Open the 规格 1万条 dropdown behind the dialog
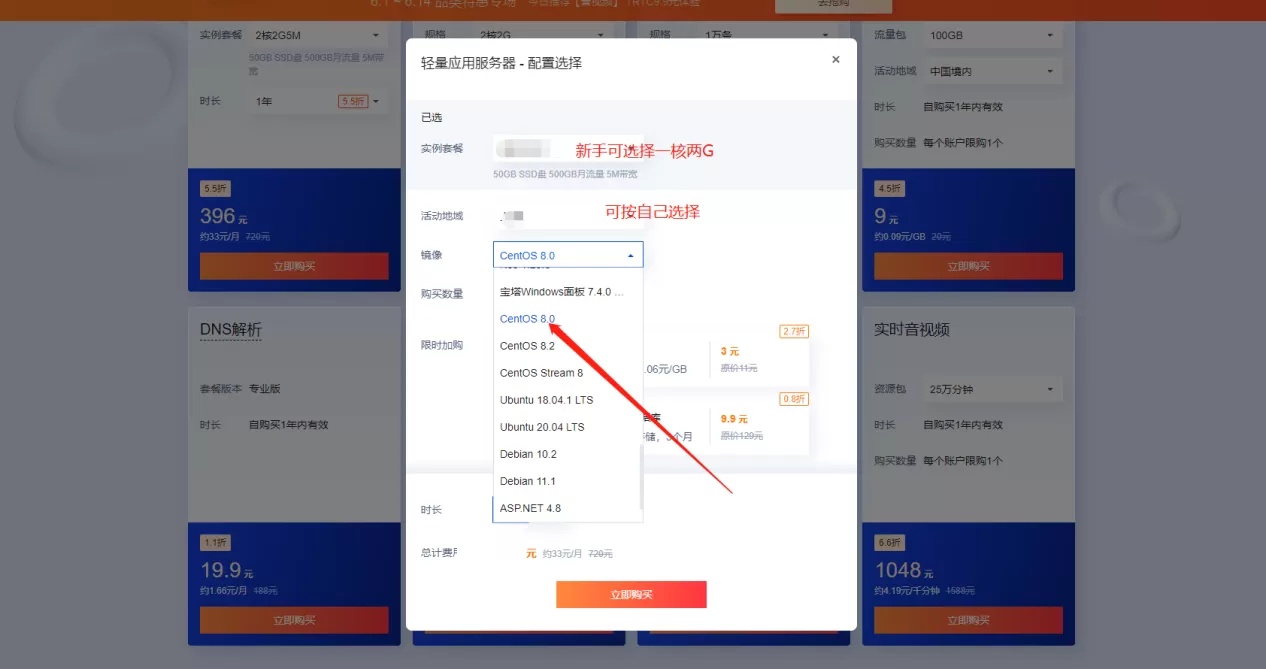The height and width of the screenshot is (669, 1266). [x=766, y=33]
